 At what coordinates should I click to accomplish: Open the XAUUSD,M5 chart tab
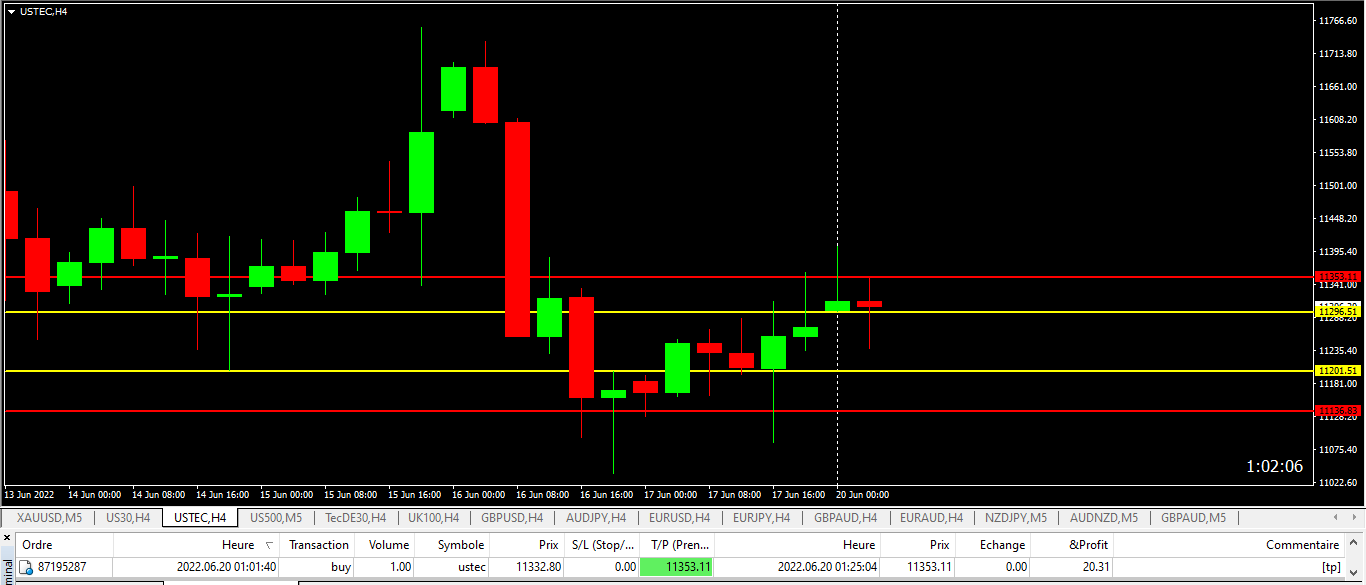click(50, 518)
